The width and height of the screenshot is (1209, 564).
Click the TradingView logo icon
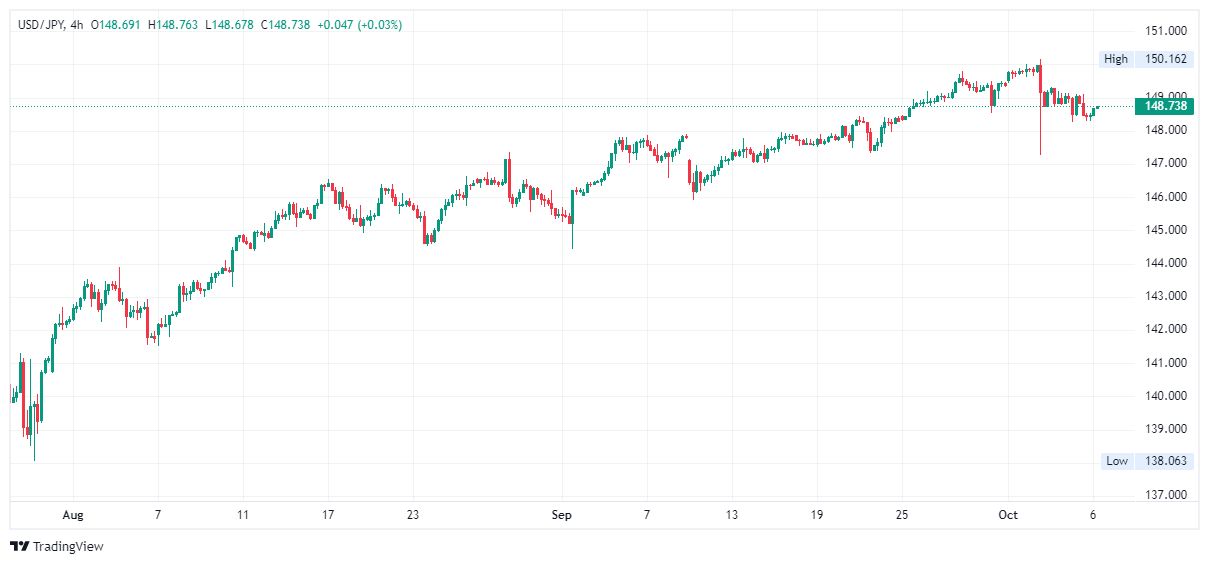point(19,546)
